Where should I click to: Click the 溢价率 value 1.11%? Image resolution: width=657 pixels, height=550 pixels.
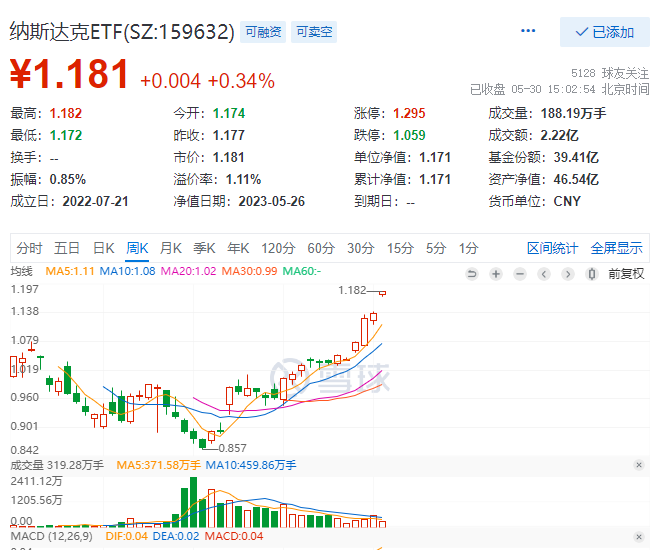pos(243,180)
